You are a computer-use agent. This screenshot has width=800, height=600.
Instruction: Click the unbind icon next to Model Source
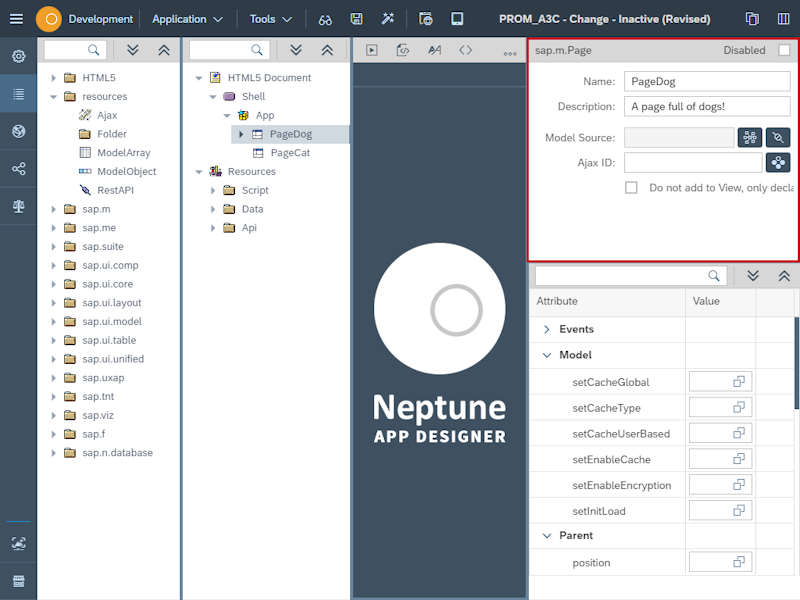click(x=776, y=137)
